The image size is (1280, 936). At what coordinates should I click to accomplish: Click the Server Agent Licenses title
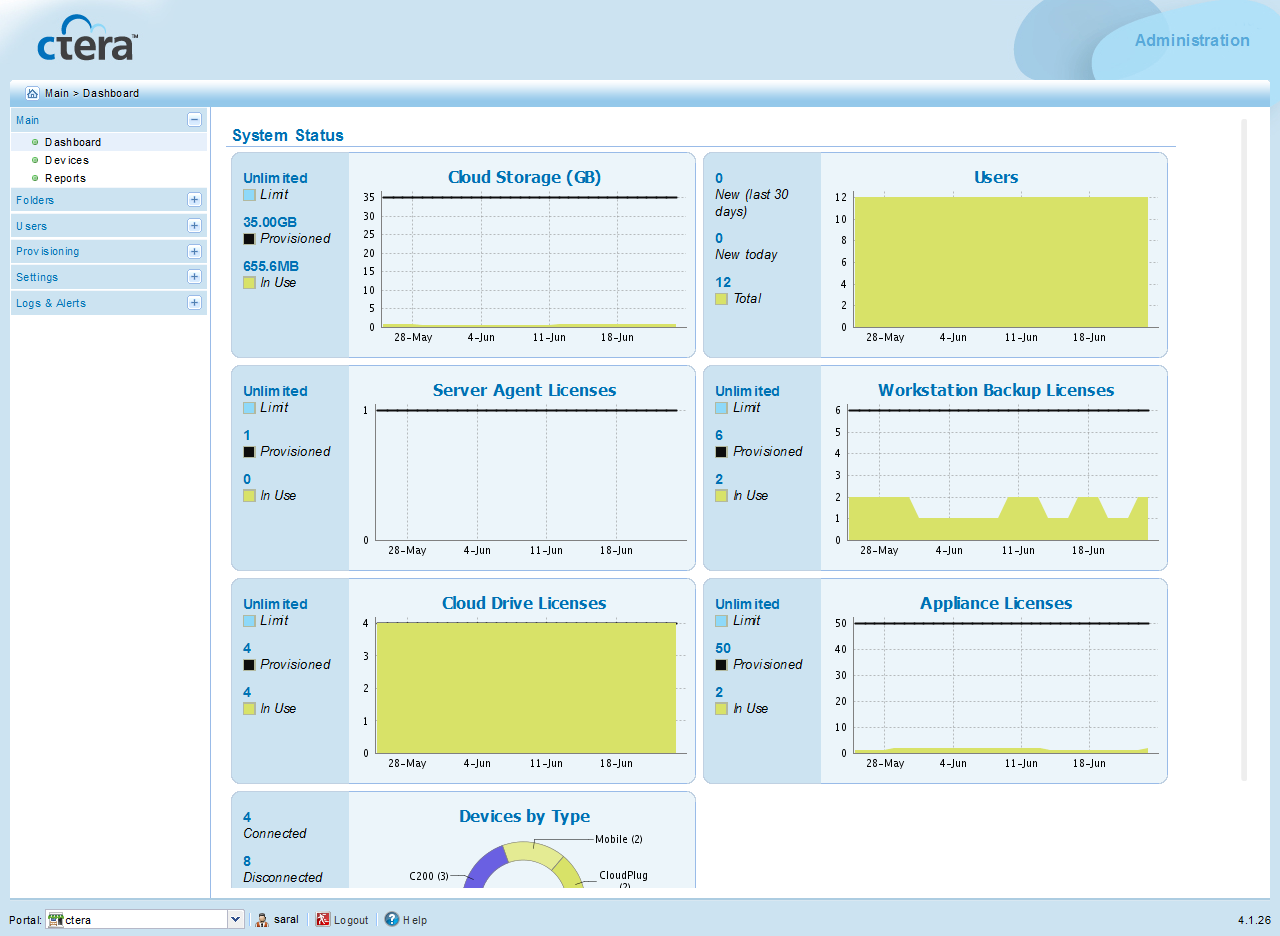[x=524, y=390]
